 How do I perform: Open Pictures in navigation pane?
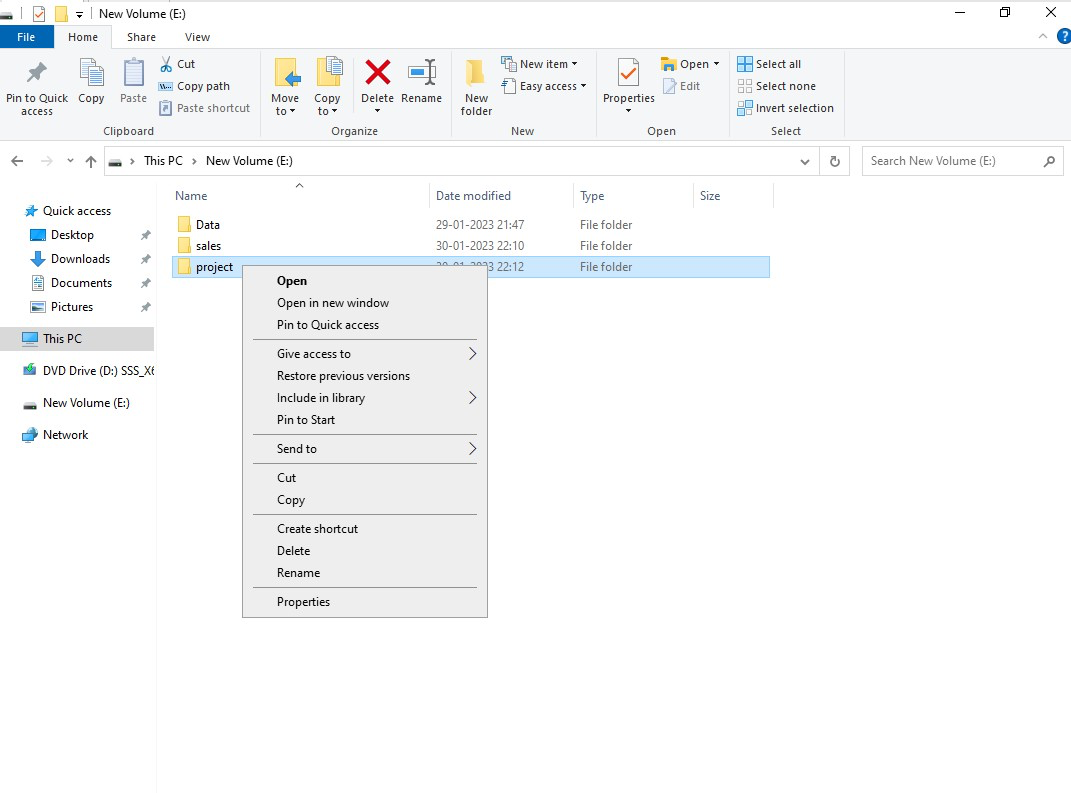tap(72, 307)
